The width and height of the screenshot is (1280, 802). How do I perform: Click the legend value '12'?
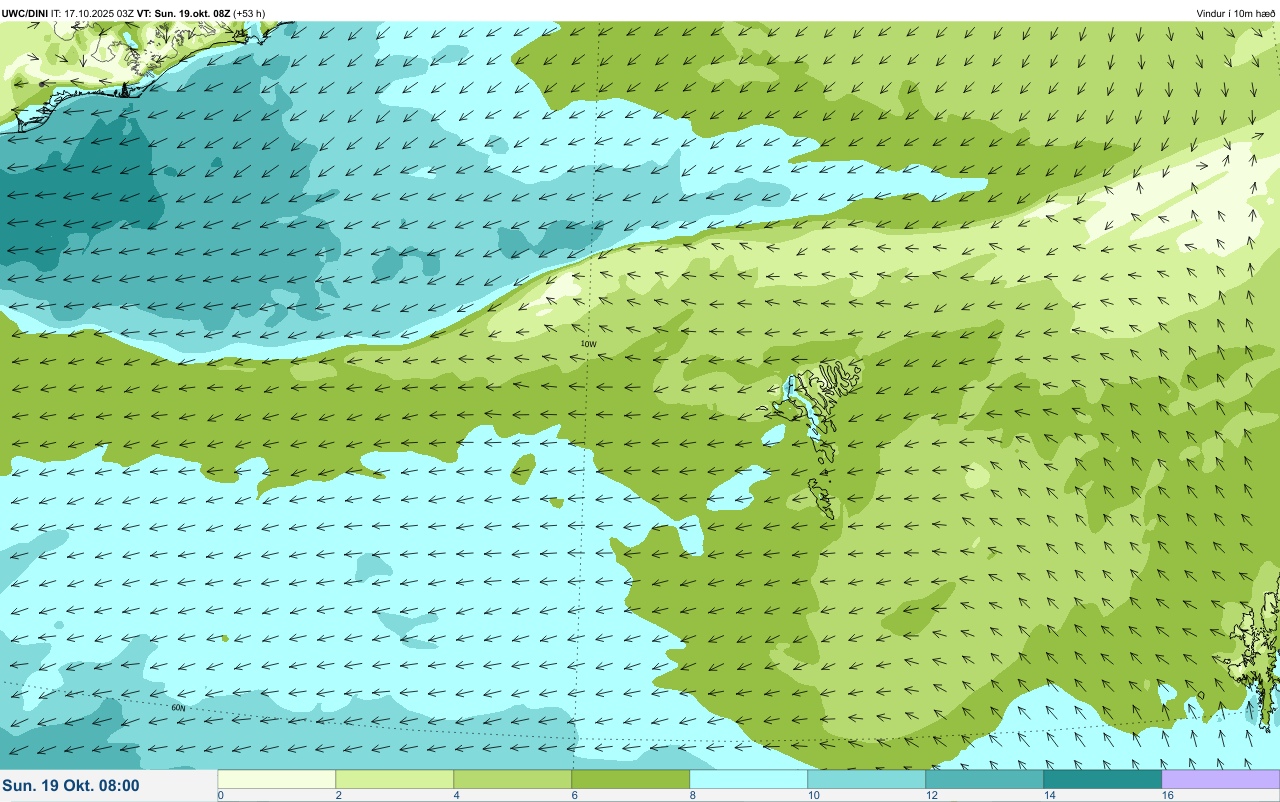click(x=932, y=795)
